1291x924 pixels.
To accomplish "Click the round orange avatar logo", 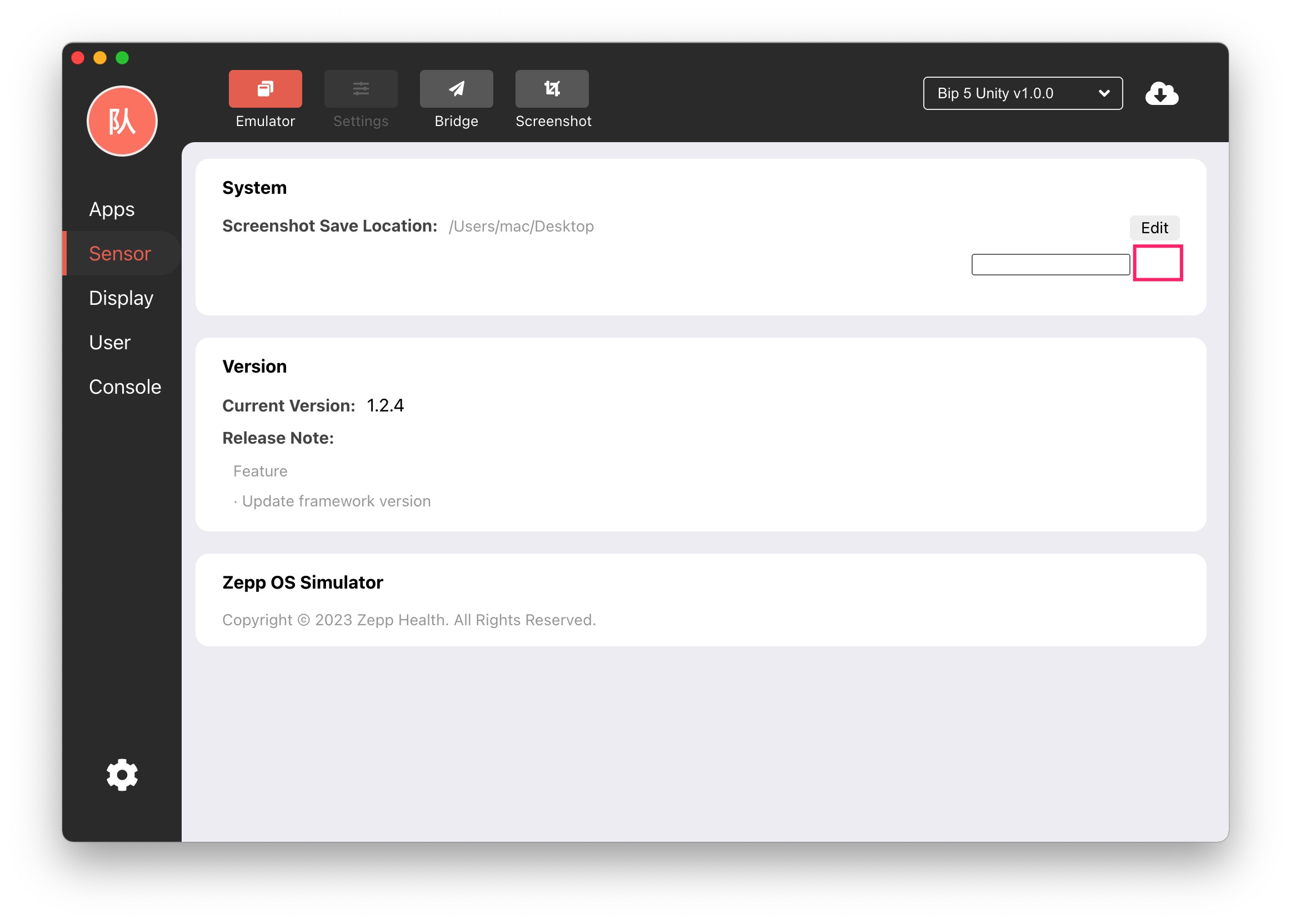I will 122,121.
